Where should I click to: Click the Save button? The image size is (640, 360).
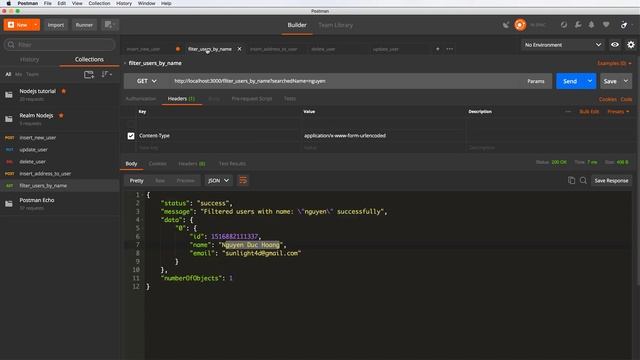point(610,81)
